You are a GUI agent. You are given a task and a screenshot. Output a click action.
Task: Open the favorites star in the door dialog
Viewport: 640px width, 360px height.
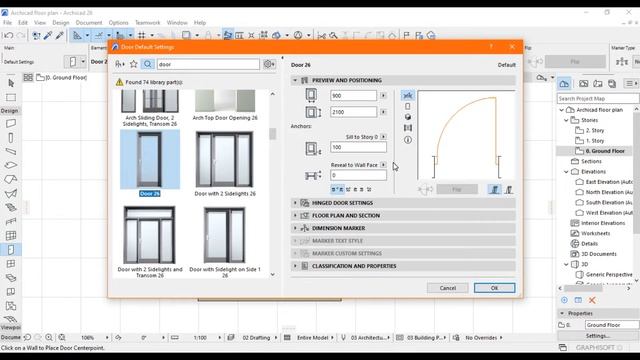(133, 64)
